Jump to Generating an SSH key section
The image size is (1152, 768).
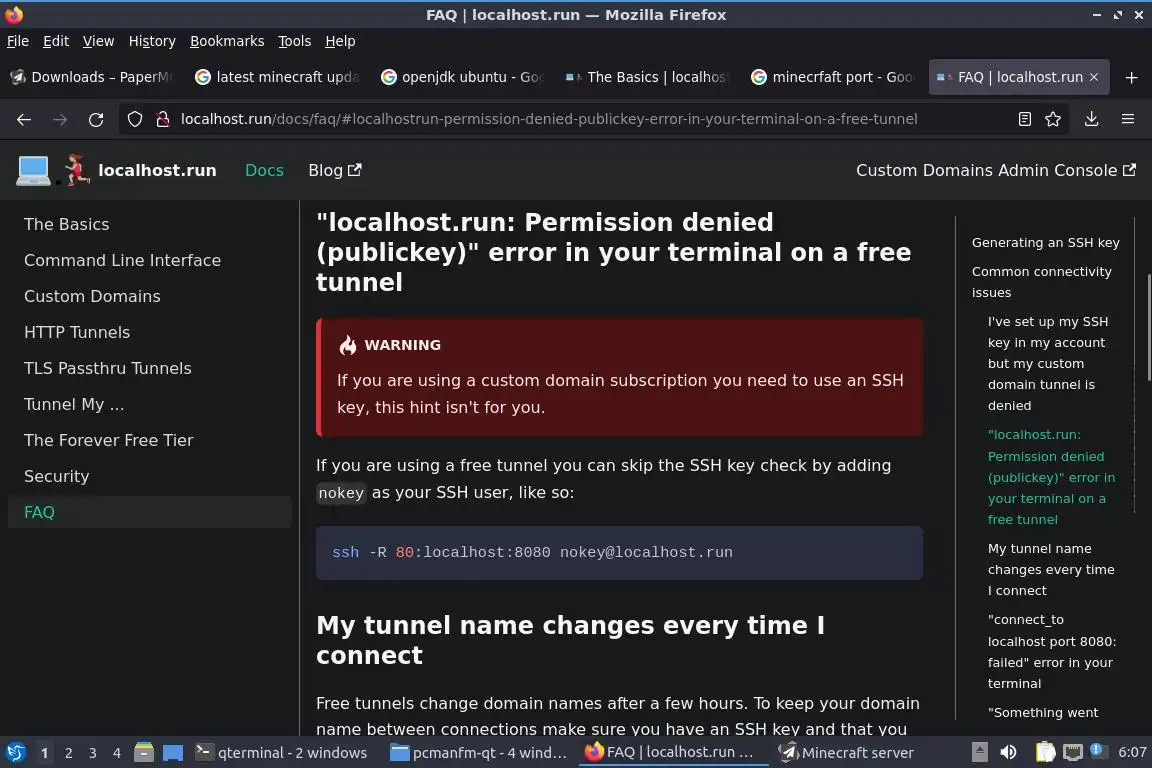click(1045, 243)
